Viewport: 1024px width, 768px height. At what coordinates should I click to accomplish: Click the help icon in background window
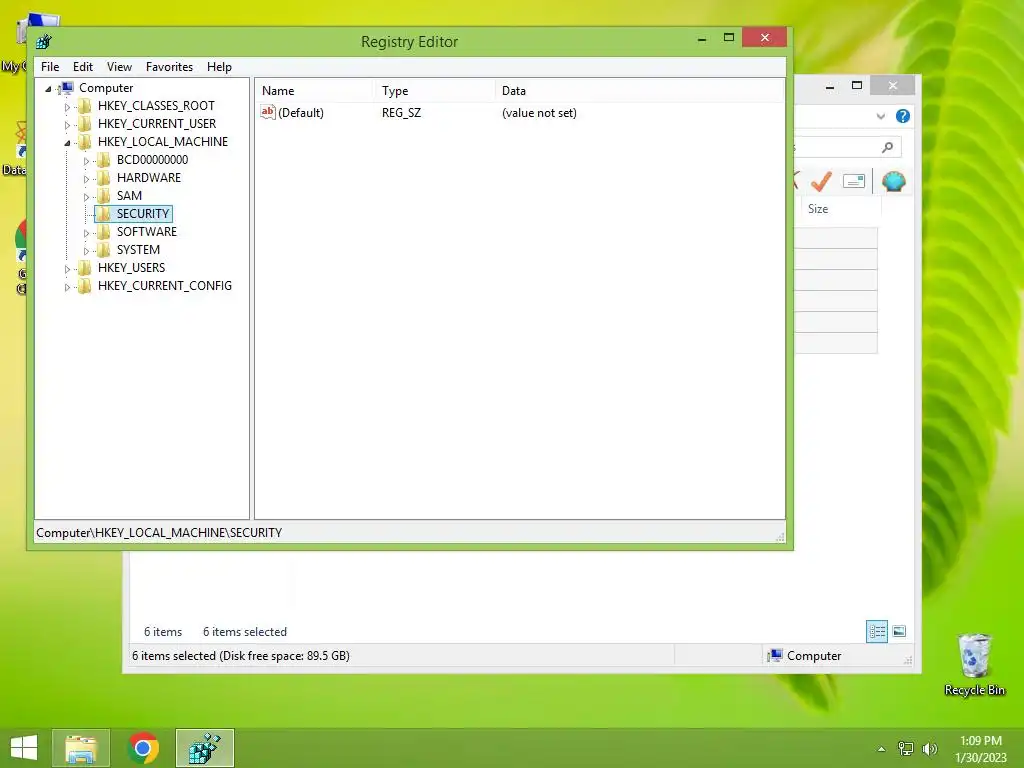click(903, 116)
